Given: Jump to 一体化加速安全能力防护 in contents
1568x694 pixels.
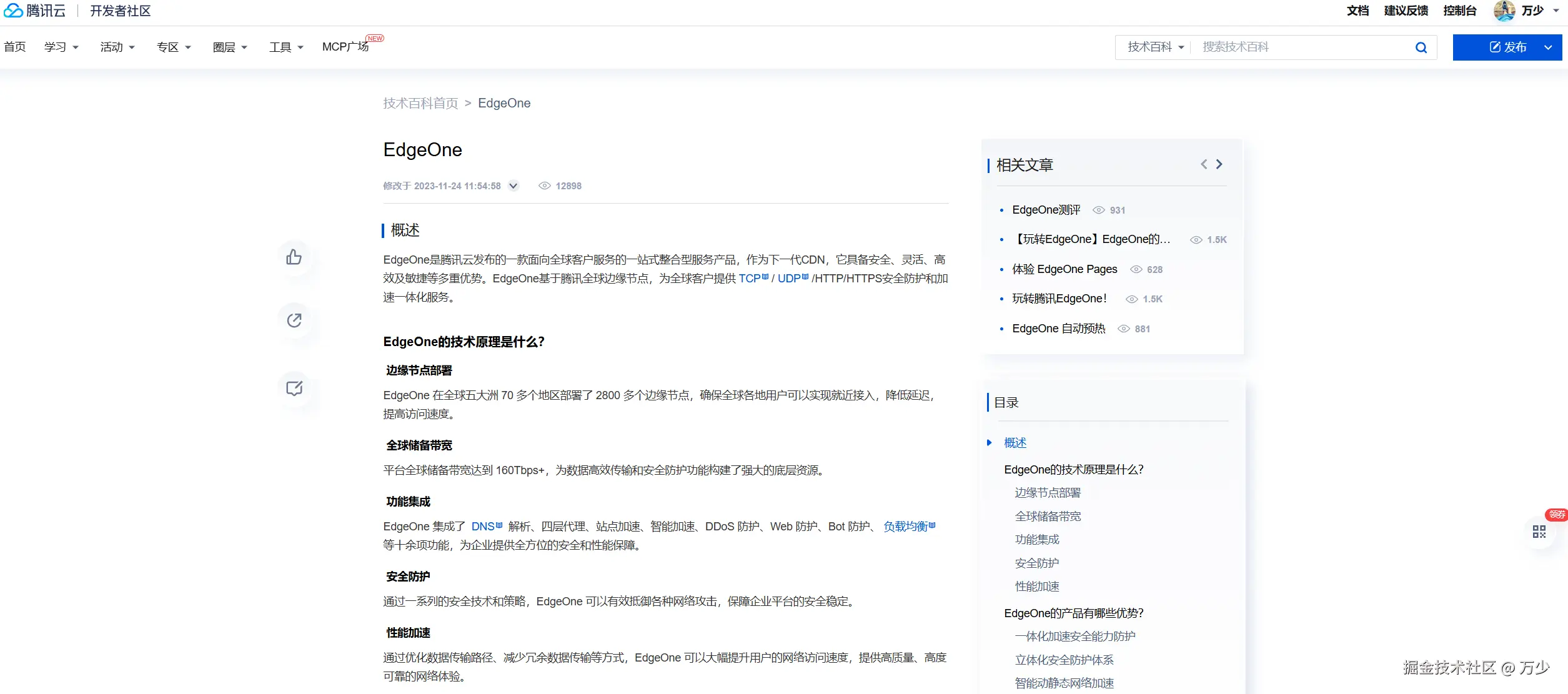Looking at the screenshot, I should [1075, 637].
